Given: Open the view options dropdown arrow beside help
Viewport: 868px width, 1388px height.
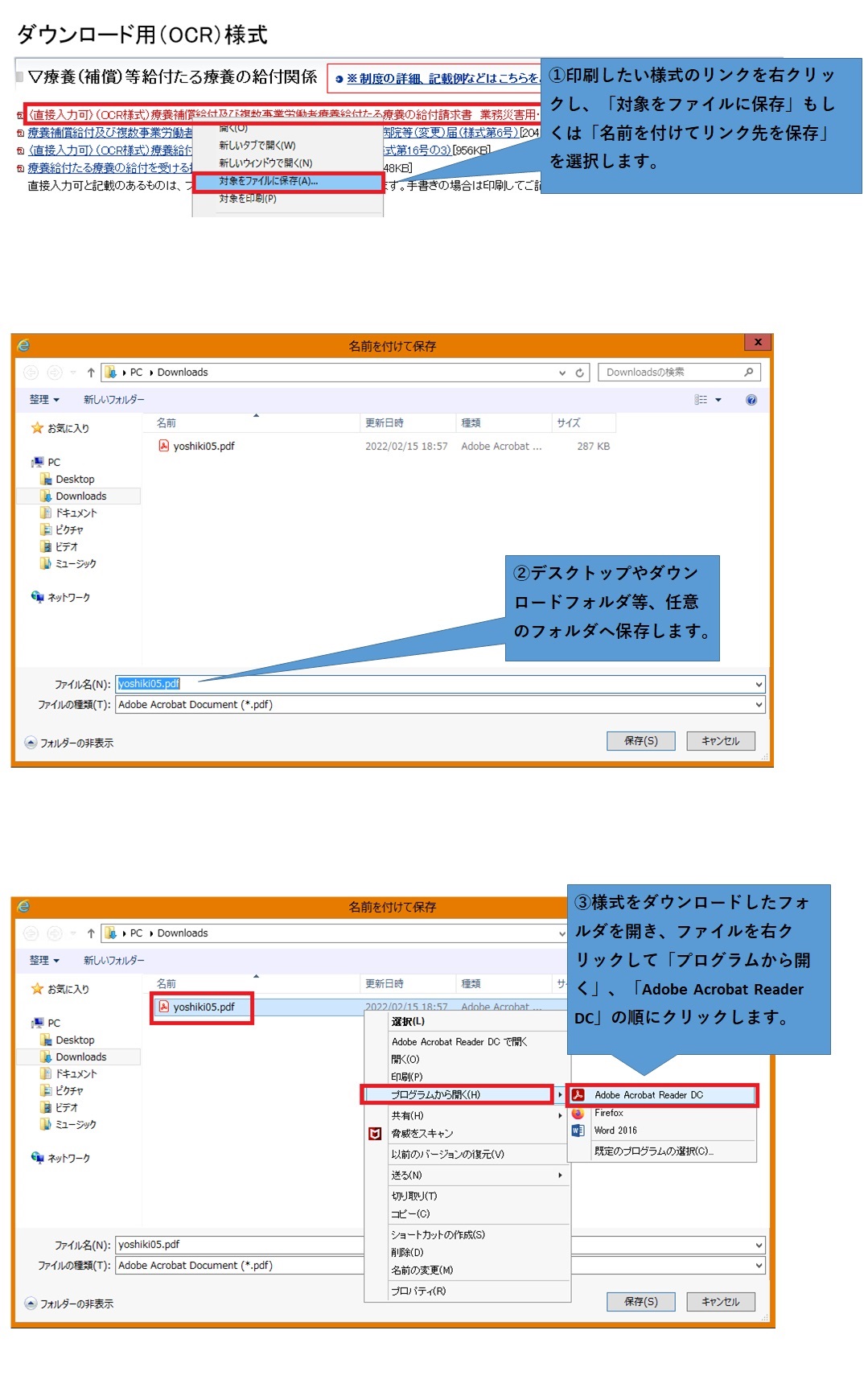Looking at the screenshot, I should [718, 400].
